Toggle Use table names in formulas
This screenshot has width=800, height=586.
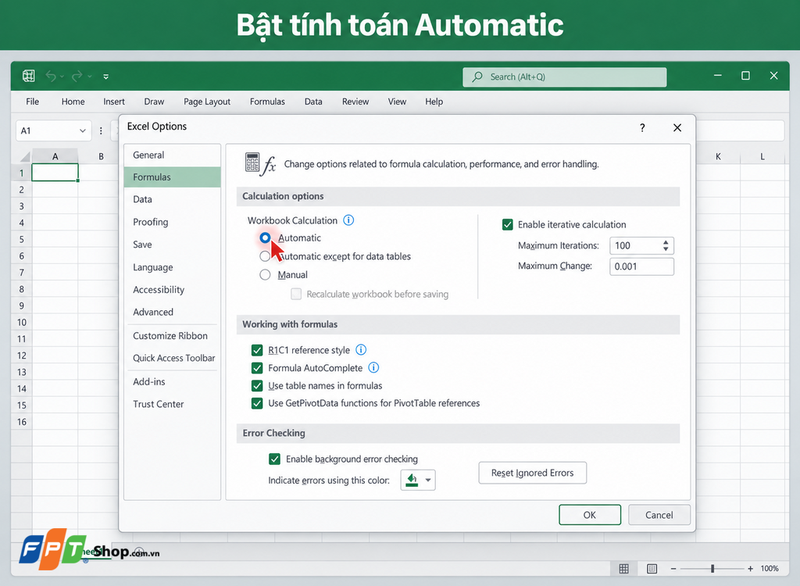point(257,386)
